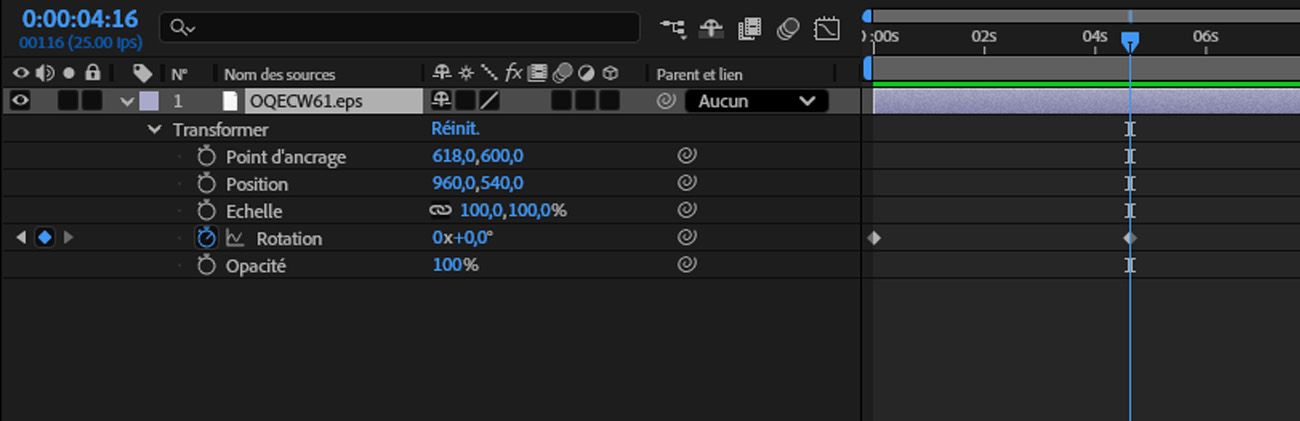Select Rotation keyframe at current time indicator
The image size is (1300, 421).
coord(1130,238)
